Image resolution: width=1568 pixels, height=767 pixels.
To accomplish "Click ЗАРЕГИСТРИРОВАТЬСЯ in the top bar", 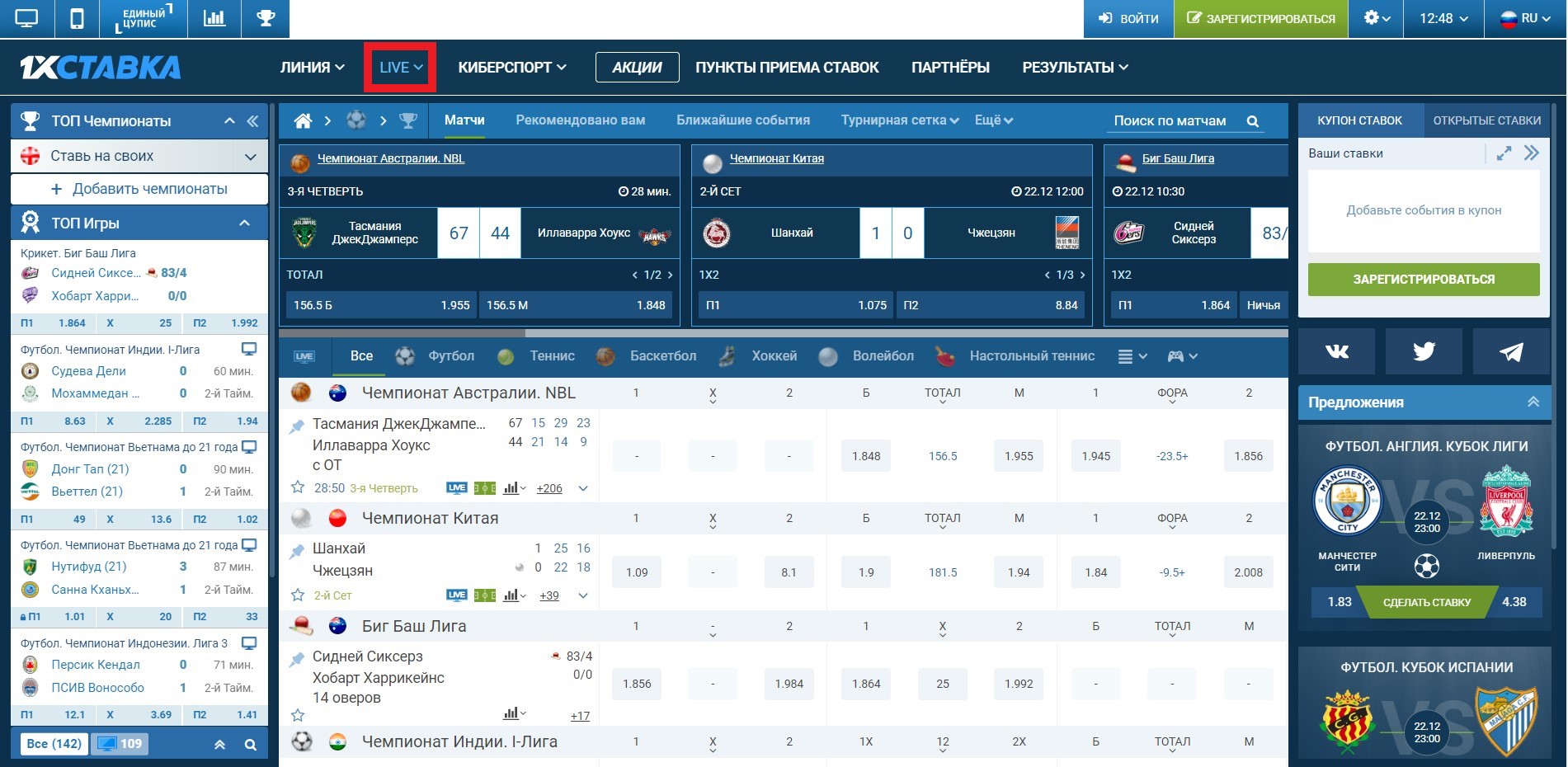I will [1261, 18].
